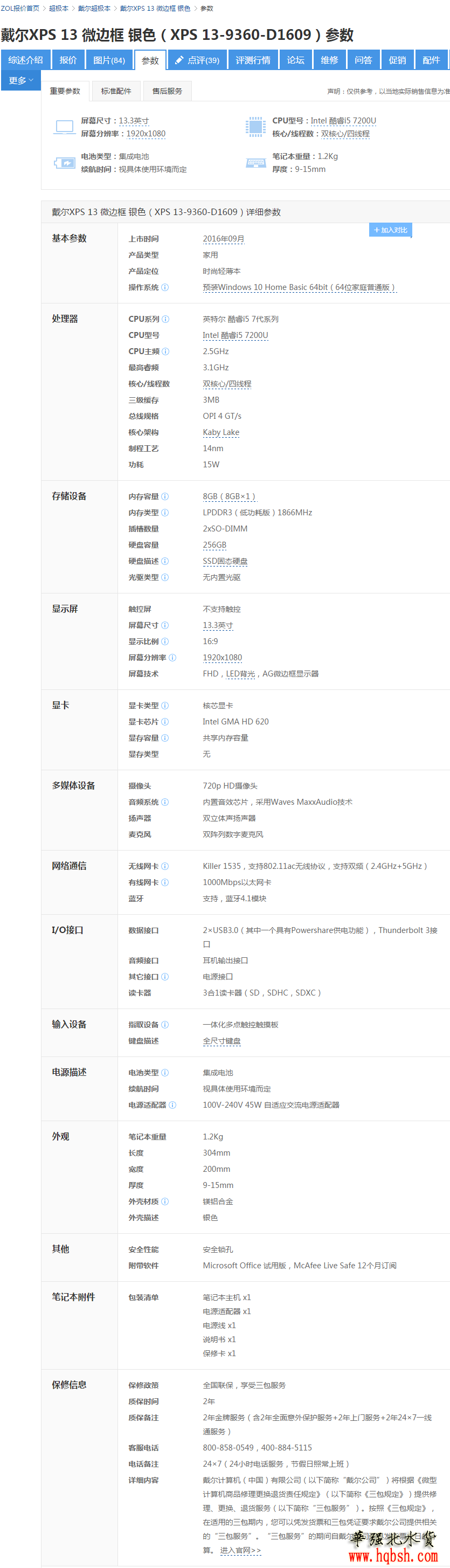Open the 报价 tab
450x1568 pixels.
point(68,60)
